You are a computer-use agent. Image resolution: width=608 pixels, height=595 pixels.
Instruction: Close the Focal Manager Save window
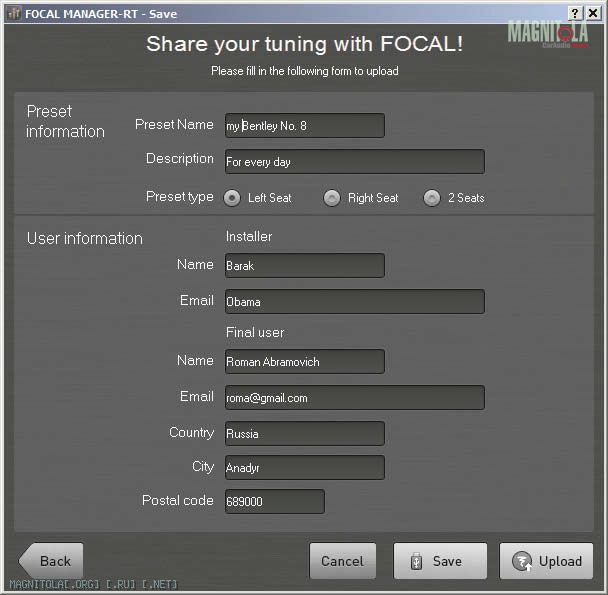coord(593,14)
